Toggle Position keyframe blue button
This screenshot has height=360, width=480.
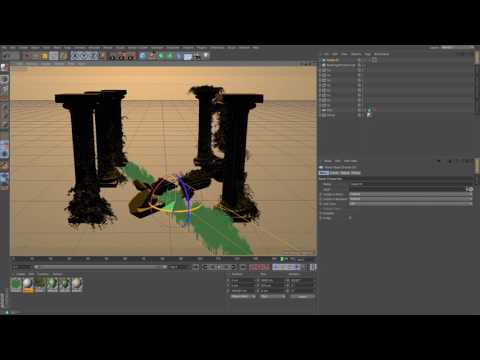(277, 267)
